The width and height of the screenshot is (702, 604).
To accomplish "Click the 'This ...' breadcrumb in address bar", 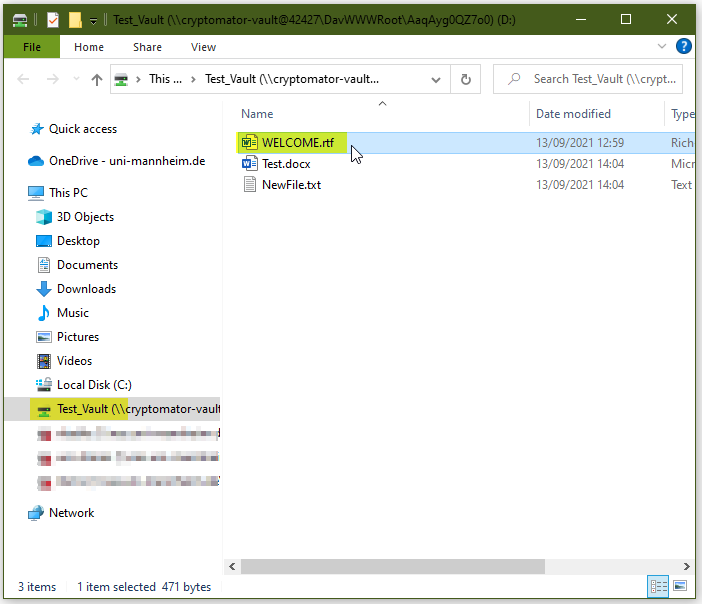I will point(166,79).
